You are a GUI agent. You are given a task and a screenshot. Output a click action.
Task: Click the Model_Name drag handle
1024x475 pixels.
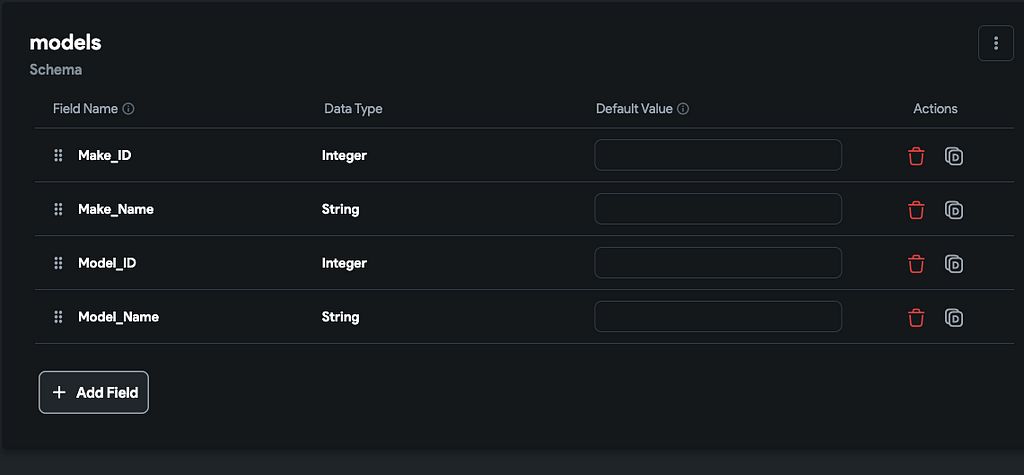tap(58, 317)
